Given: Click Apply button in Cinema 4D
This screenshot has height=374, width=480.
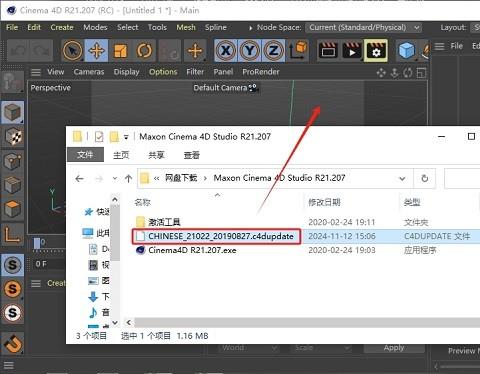Looking at the screenshot, I should (x=394, y=348).
